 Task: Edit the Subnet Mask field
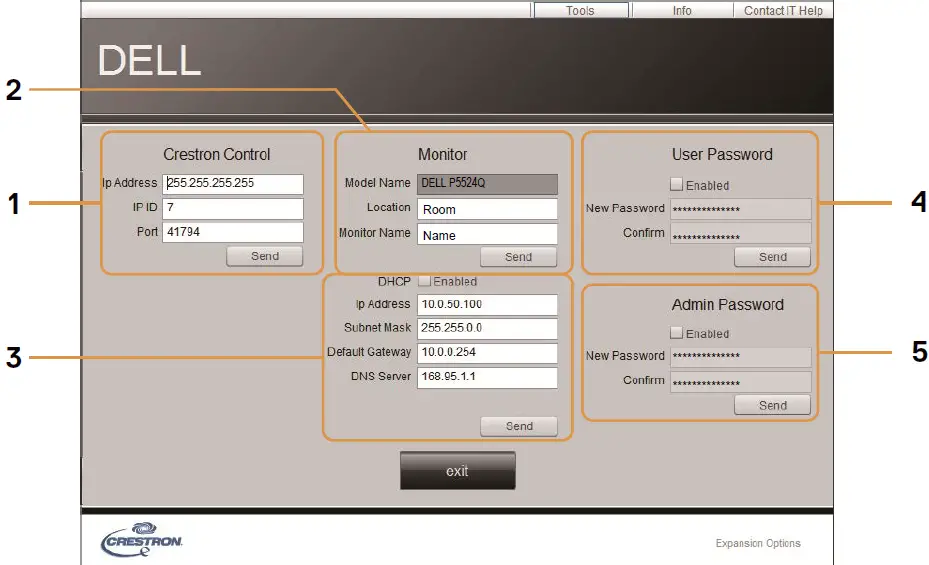coord(487,329)
